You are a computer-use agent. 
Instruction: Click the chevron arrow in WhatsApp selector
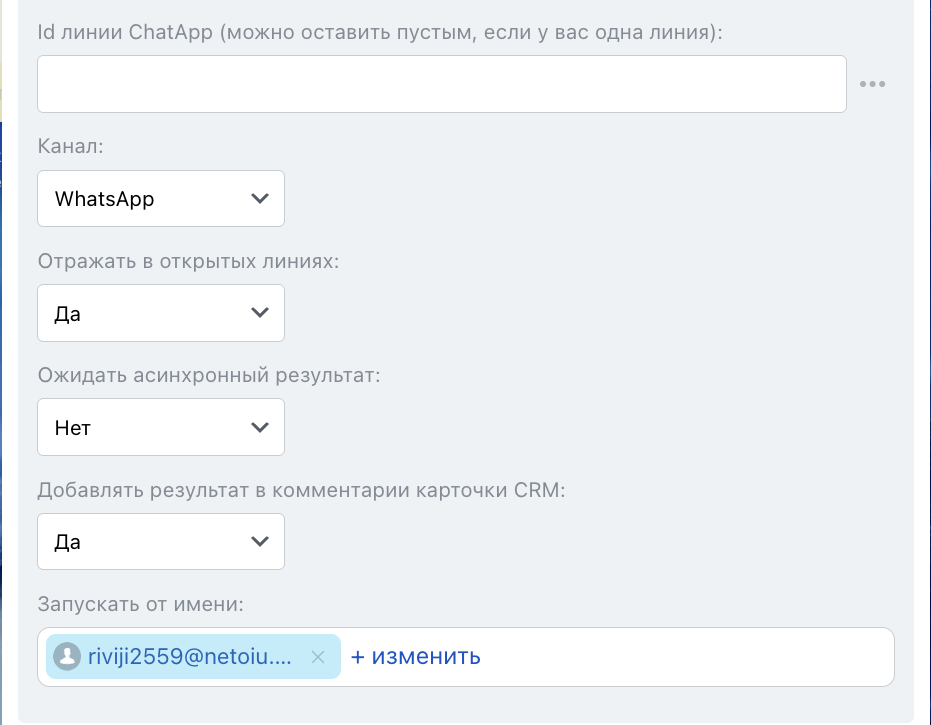(x=260, y=198)
